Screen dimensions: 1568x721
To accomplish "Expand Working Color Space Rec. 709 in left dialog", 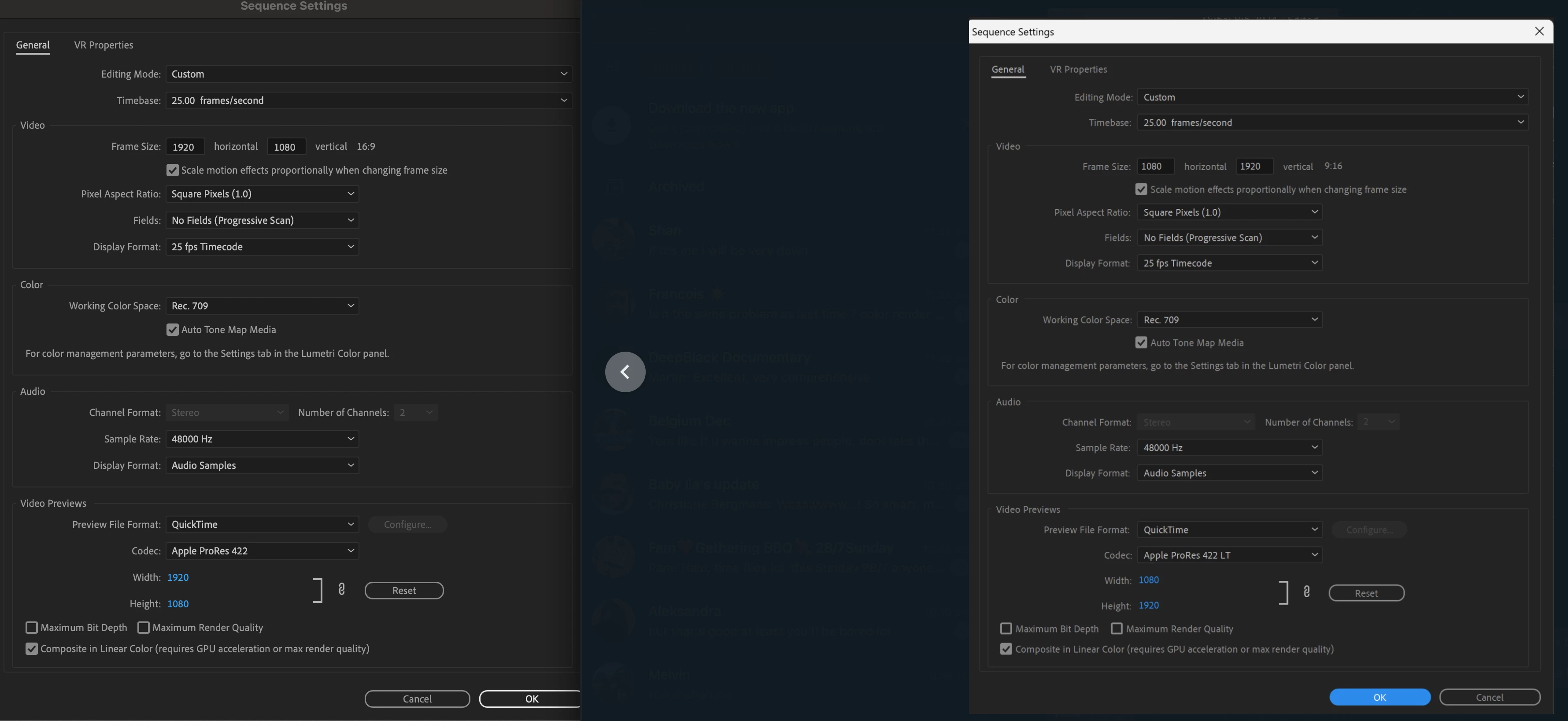I will point(262,306).
